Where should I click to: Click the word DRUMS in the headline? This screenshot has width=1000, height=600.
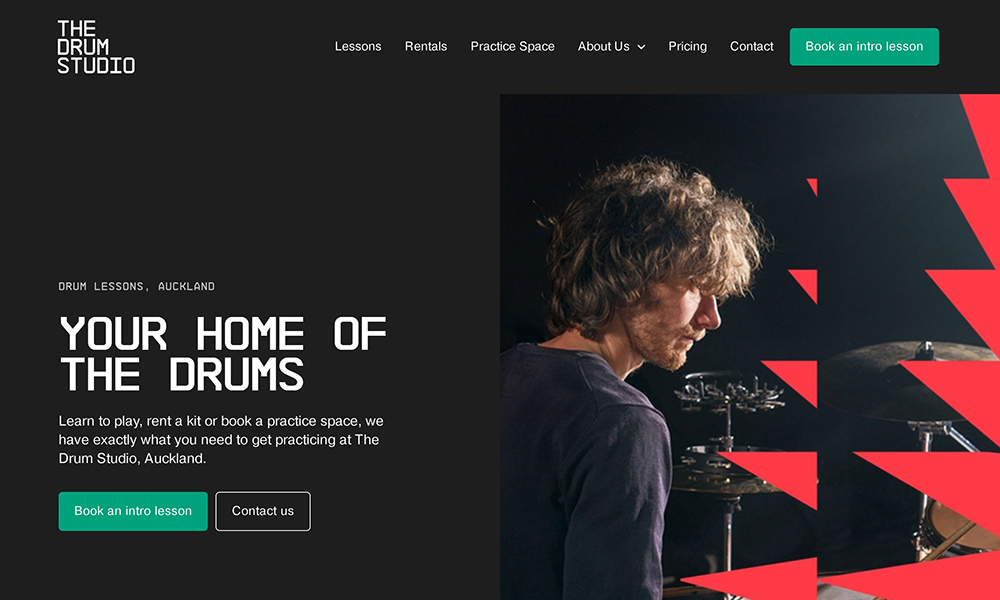236,374
